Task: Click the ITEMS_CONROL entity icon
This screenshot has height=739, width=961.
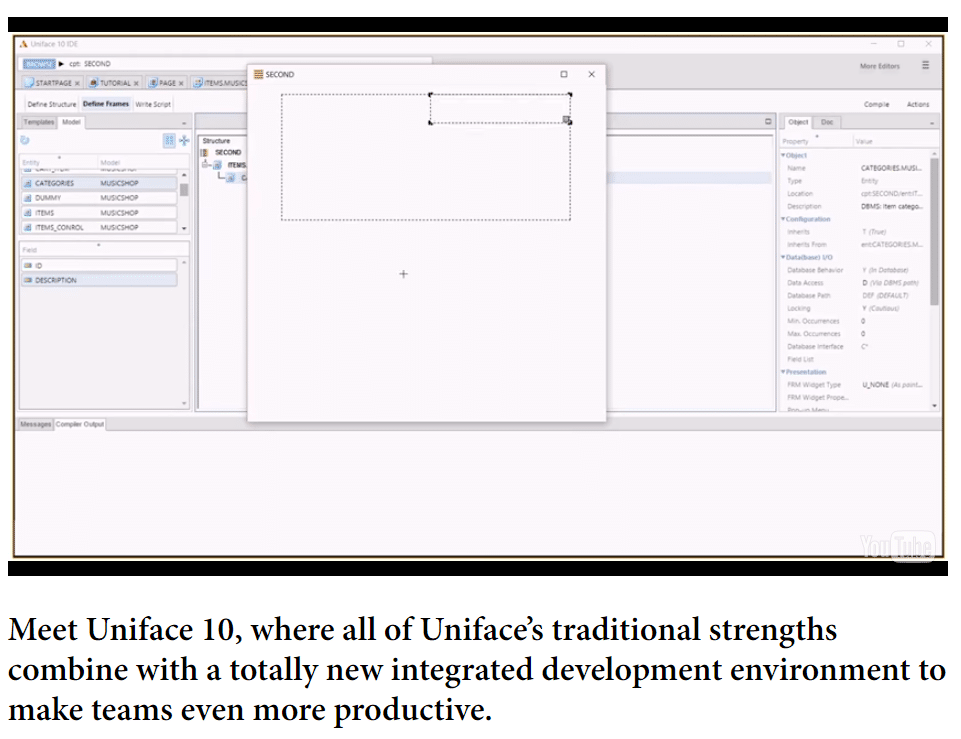Action: pyautogui.click(x=28, y=227)
